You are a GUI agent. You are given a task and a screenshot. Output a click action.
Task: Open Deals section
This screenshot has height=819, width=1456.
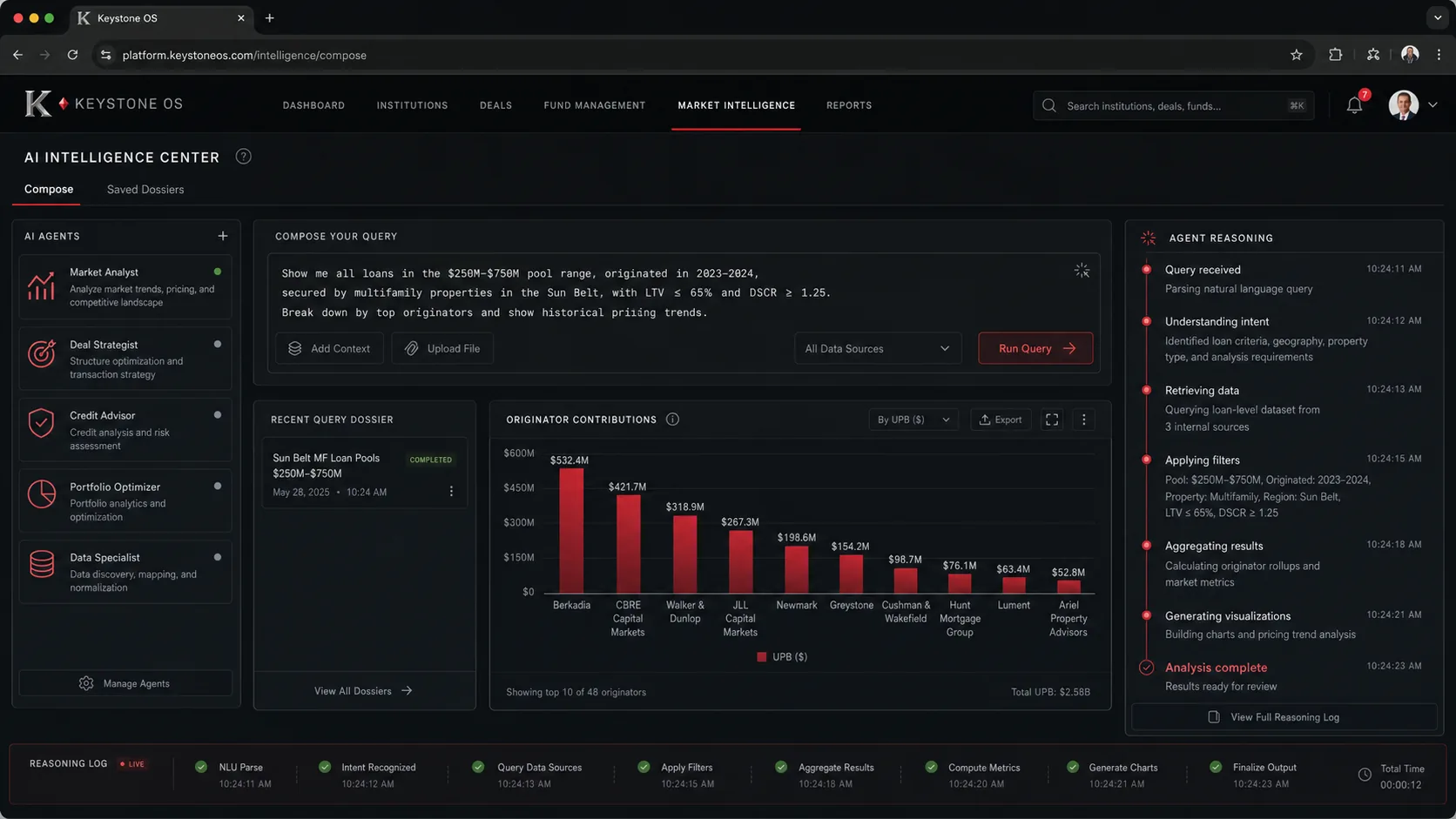[495, 105]
